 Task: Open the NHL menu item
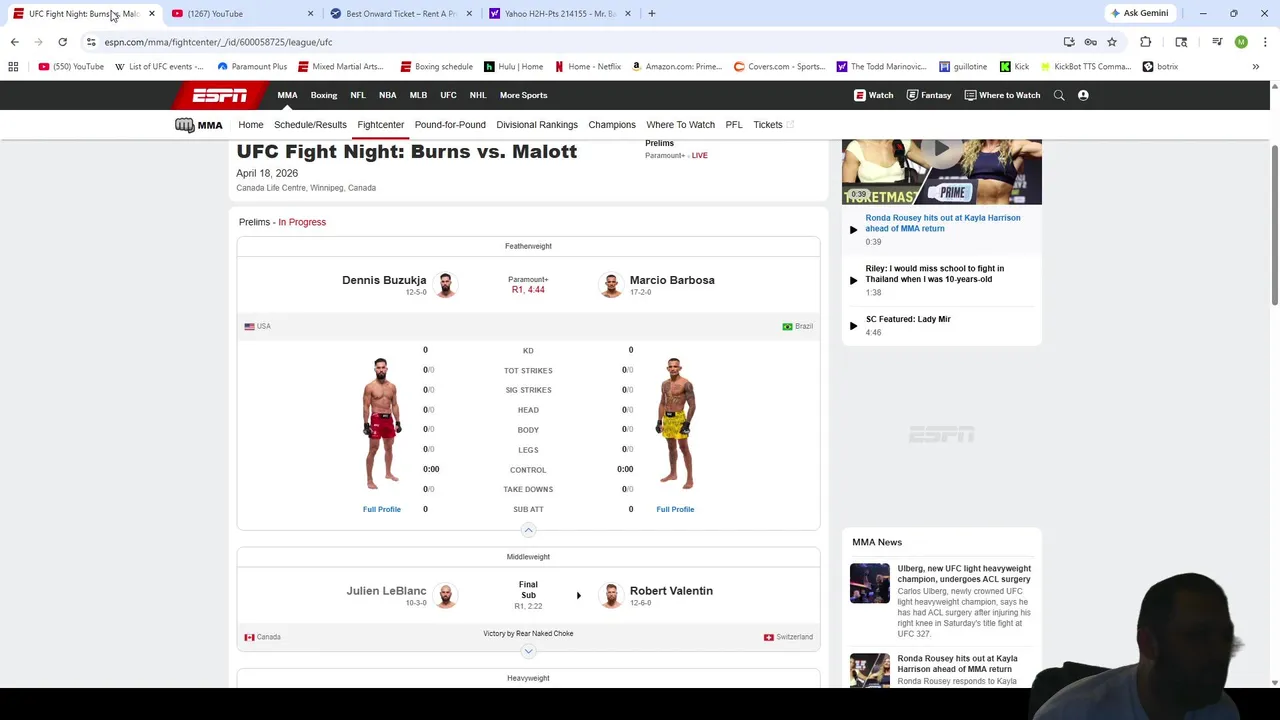tap(477, 95)
